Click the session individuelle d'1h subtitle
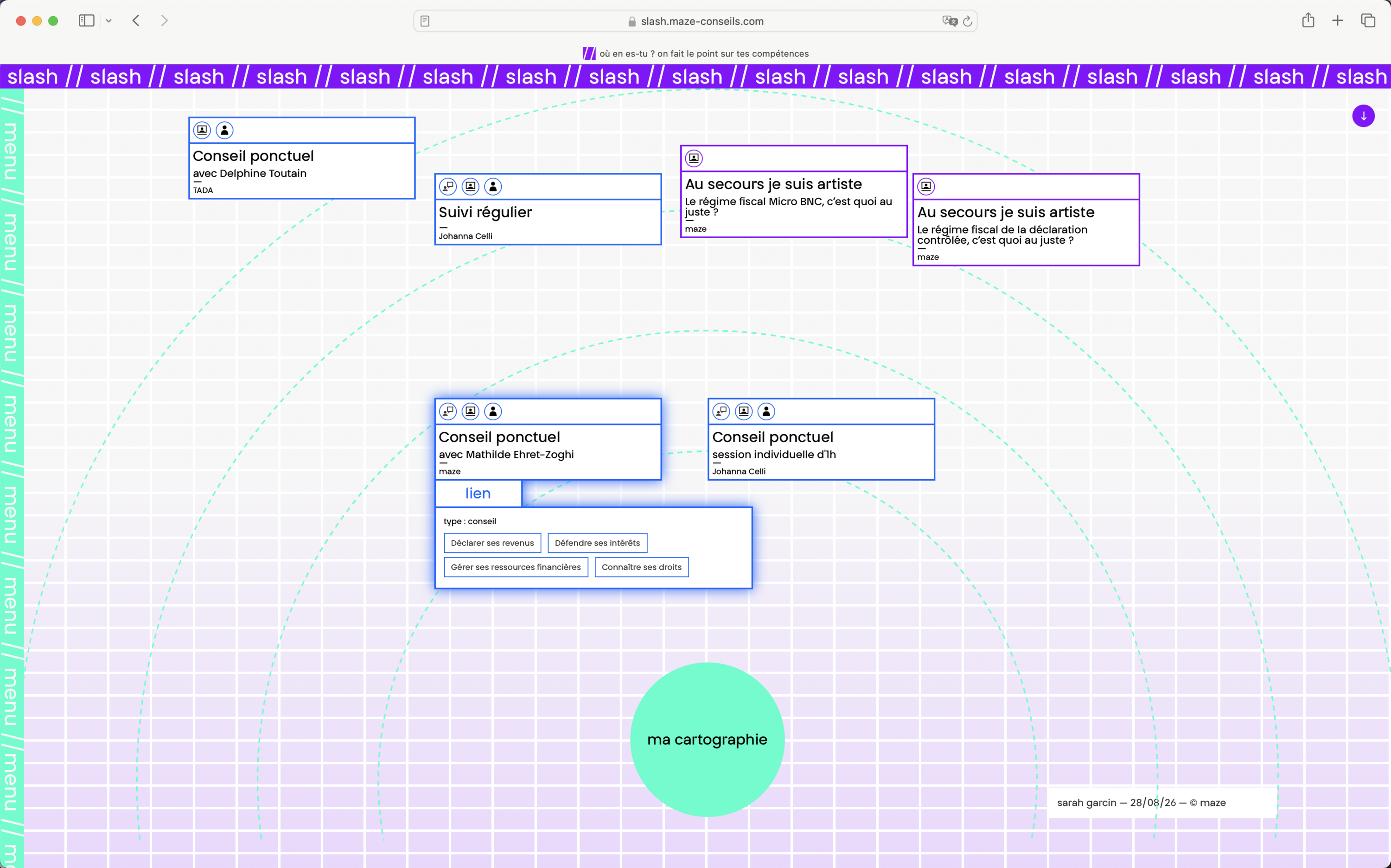The image size is (1391, 868). [773, 455]
